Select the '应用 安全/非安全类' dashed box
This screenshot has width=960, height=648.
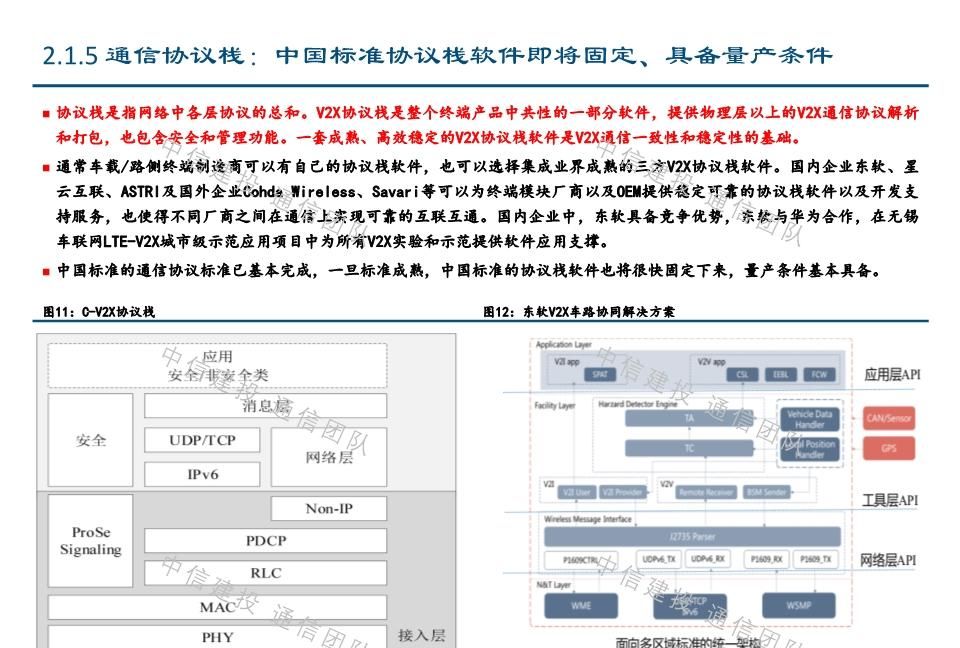click(x=217, y=366)
